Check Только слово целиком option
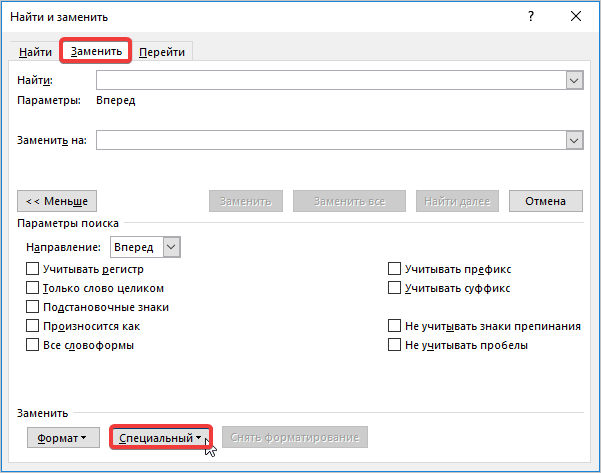Viewport: 601px width, 473px height. tap(32, 288)
